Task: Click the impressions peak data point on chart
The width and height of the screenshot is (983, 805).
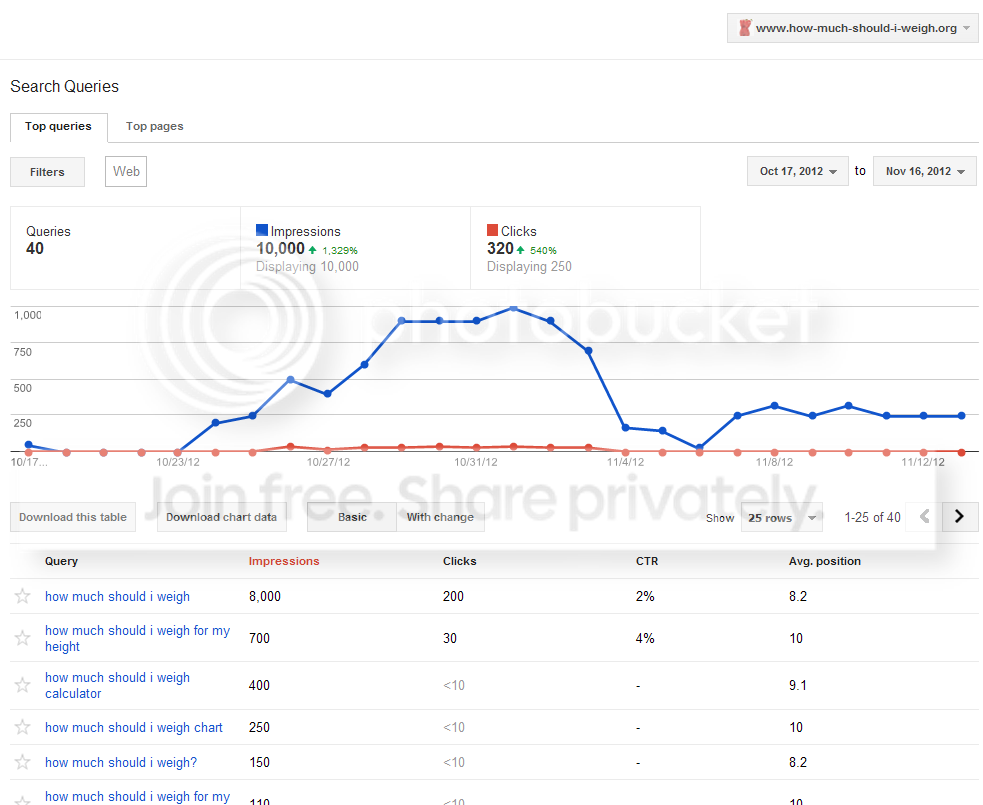Action: (x=513, y=308)
